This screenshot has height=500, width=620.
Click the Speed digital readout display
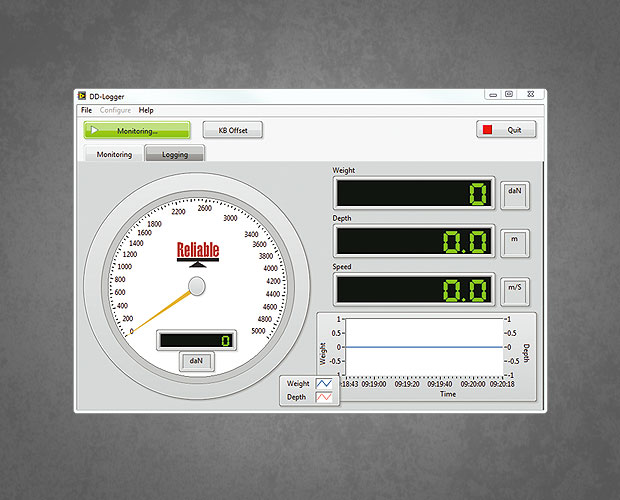click(x=413, y=290)
